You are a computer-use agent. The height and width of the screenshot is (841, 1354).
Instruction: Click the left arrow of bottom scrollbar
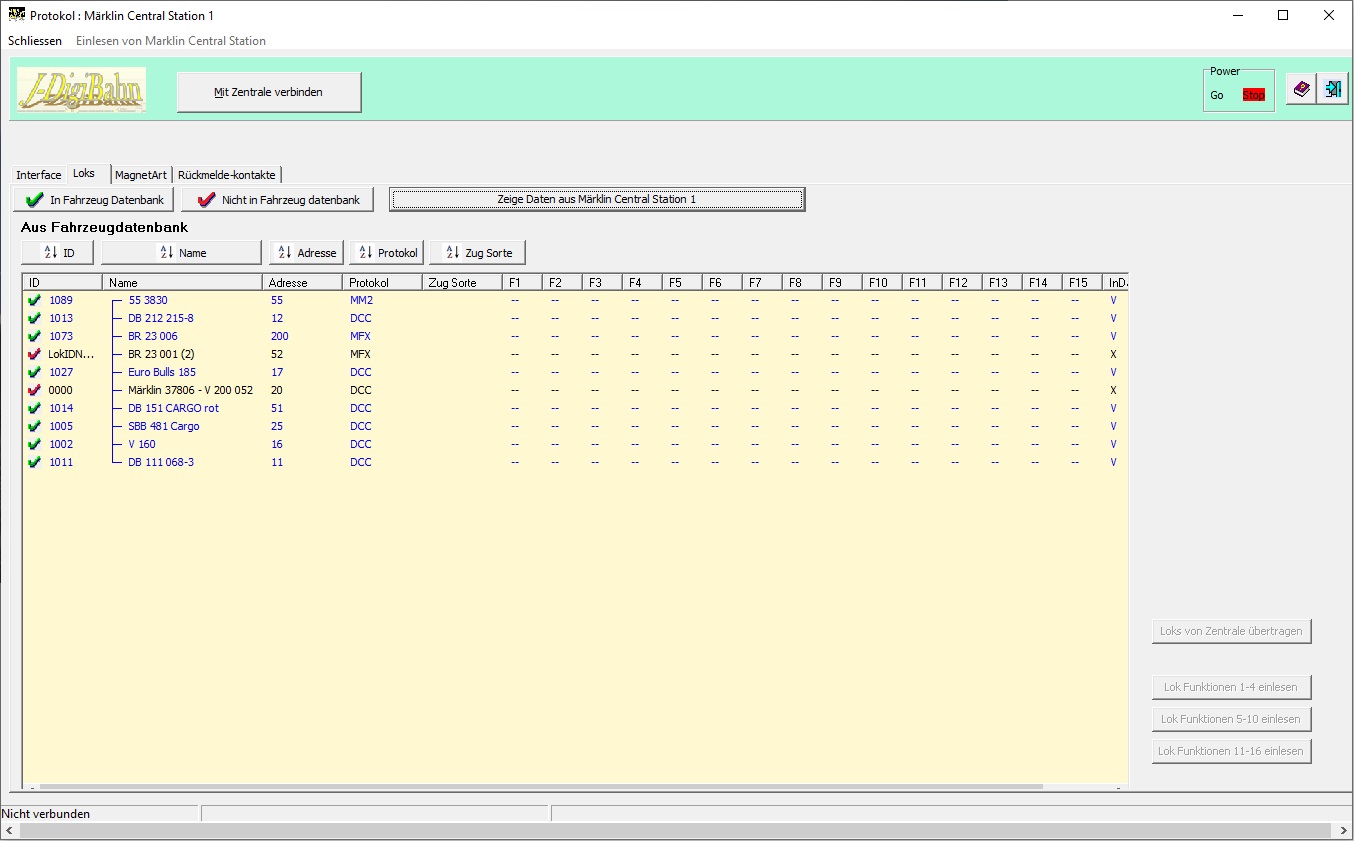tap(8, 831)
